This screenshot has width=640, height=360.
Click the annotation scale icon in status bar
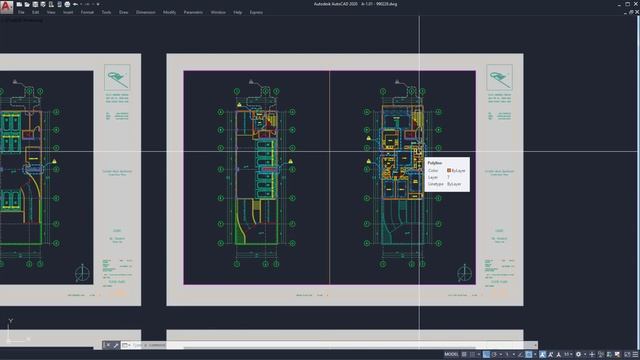point(559,355)
